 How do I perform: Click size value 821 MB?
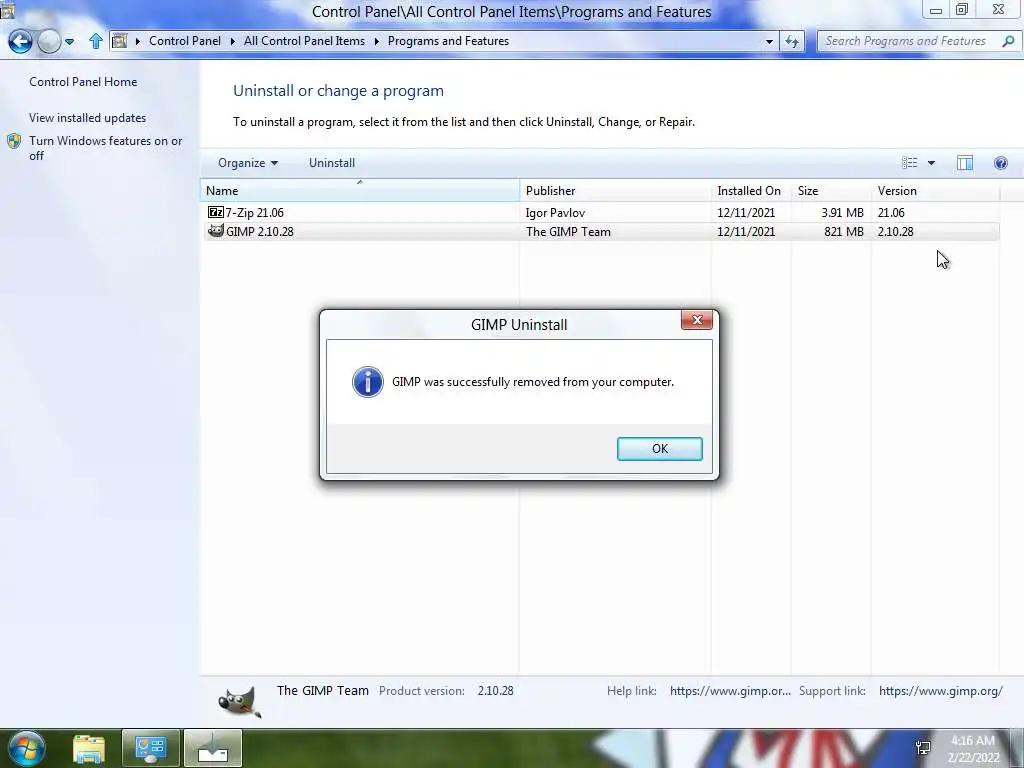[844, 232]
